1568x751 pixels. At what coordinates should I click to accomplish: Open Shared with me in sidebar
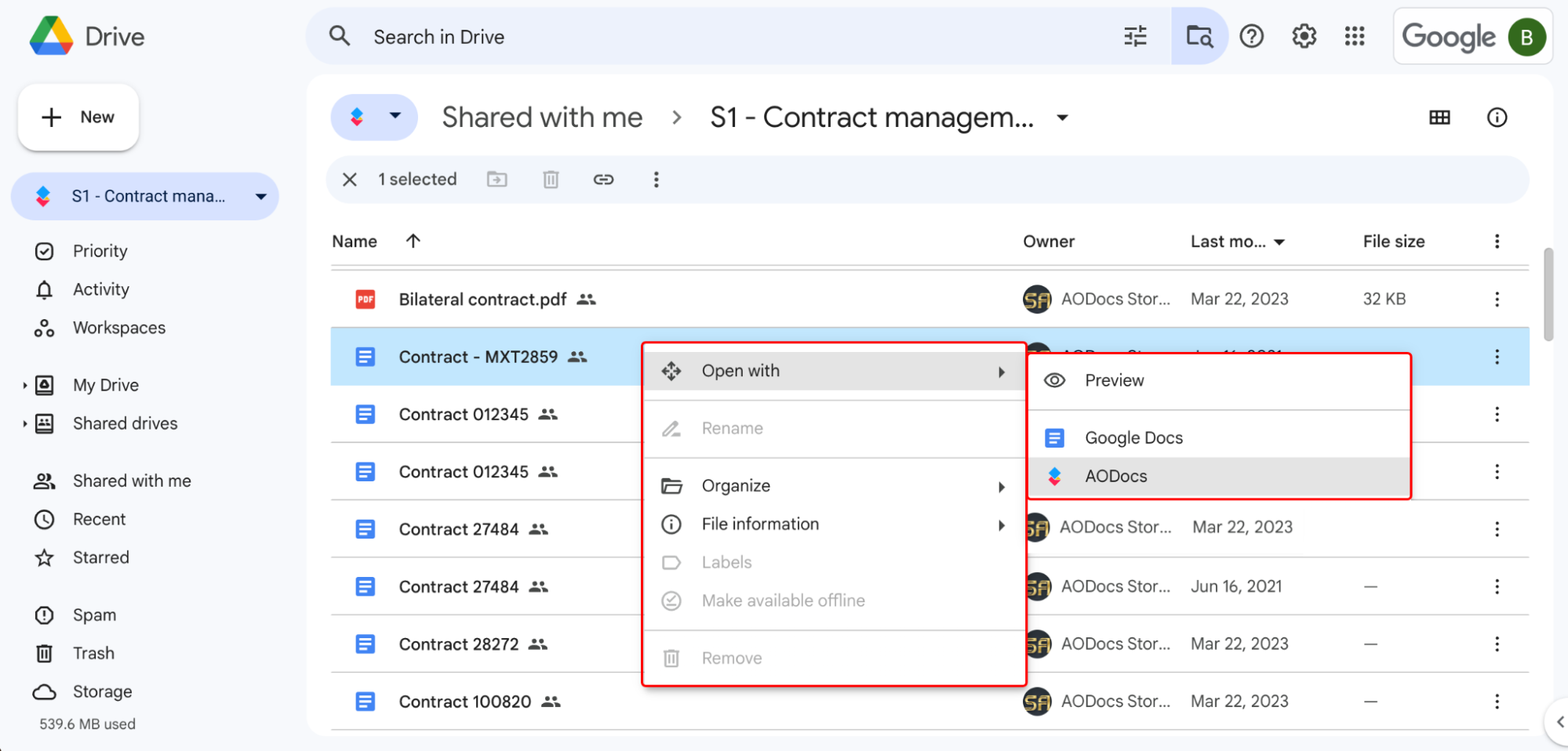tap(131, 481)
